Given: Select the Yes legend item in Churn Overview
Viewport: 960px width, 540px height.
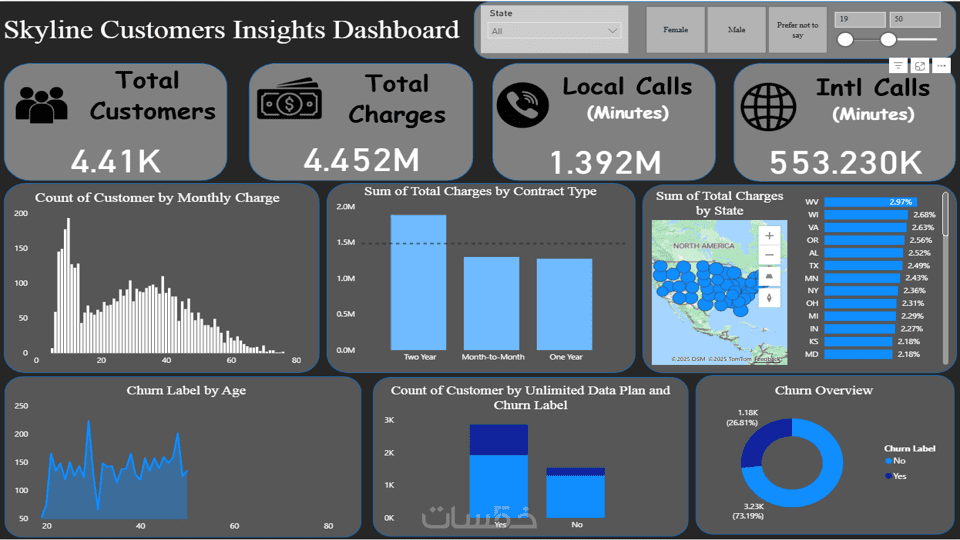Looking at the screenshot, I should tap(895, 476).
